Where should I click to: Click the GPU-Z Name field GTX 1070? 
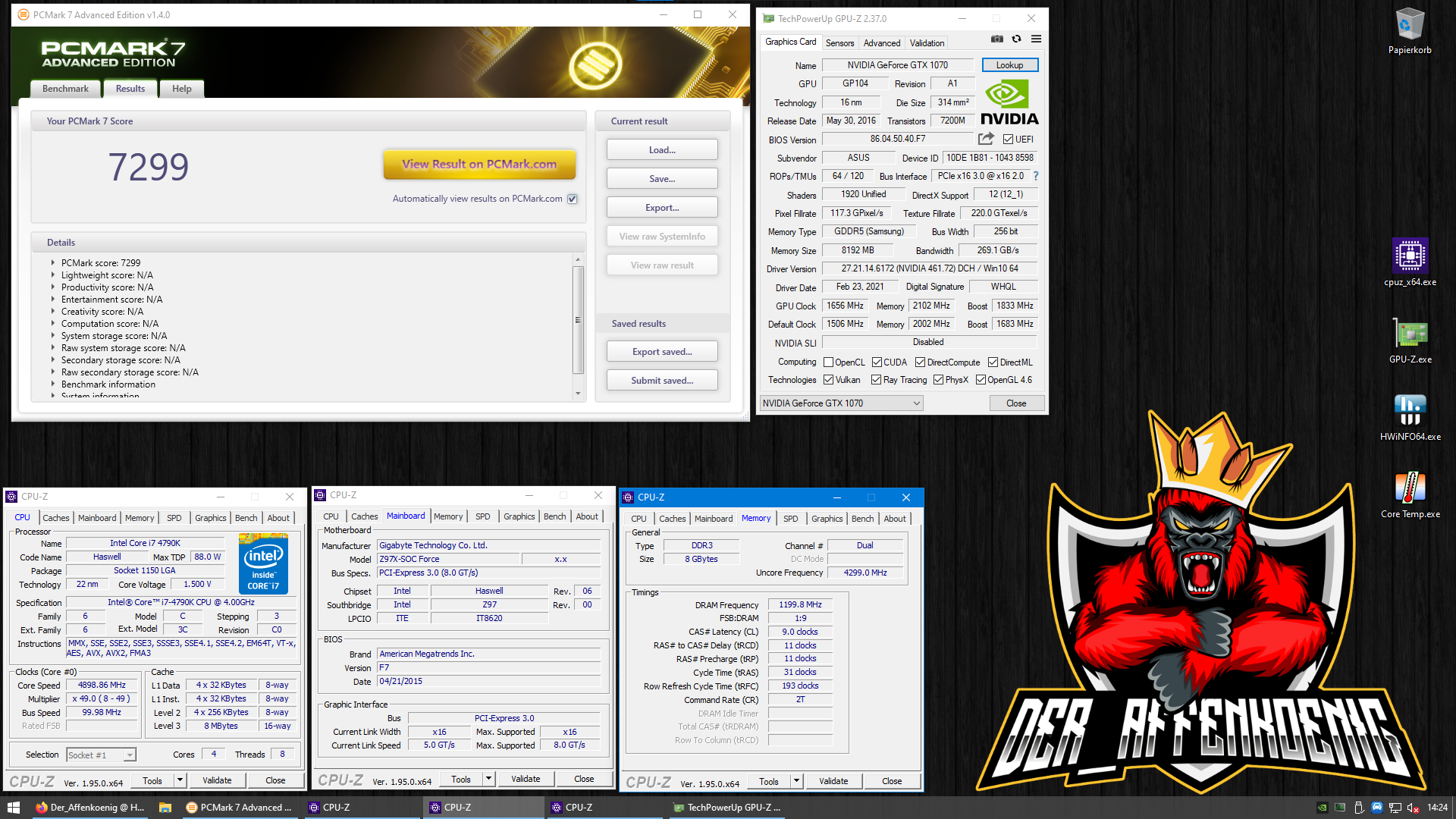[x=897, y=65]
